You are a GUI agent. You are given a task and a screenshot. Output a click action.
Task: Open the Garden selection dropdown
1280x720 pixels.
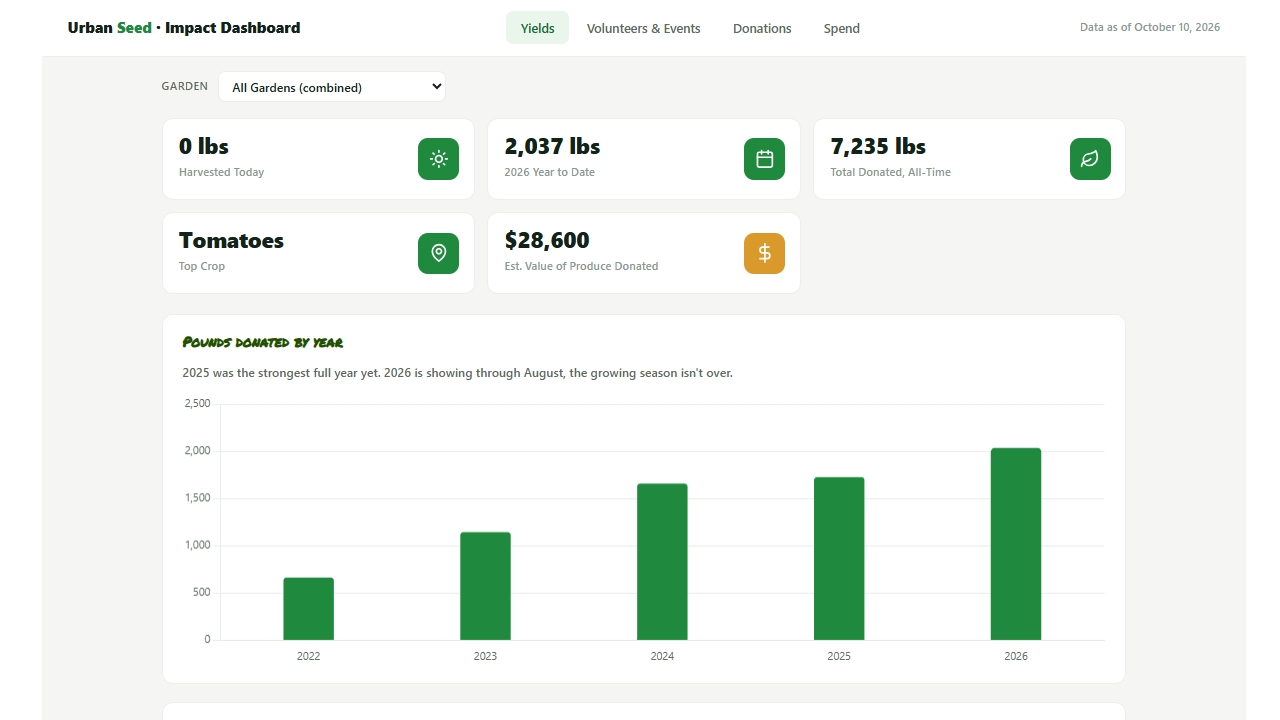[x=332, y=87]
